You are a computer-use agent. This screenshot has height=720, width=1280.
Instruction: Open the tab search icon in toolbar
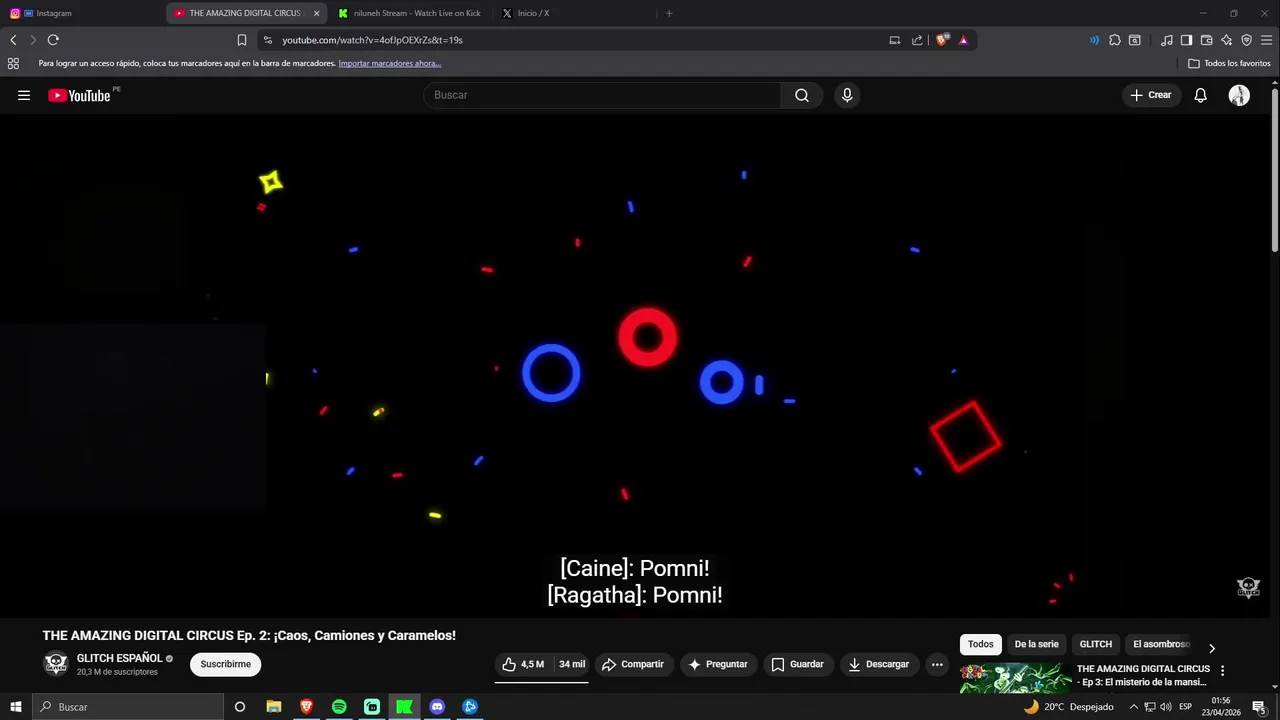coord(1135,40)
